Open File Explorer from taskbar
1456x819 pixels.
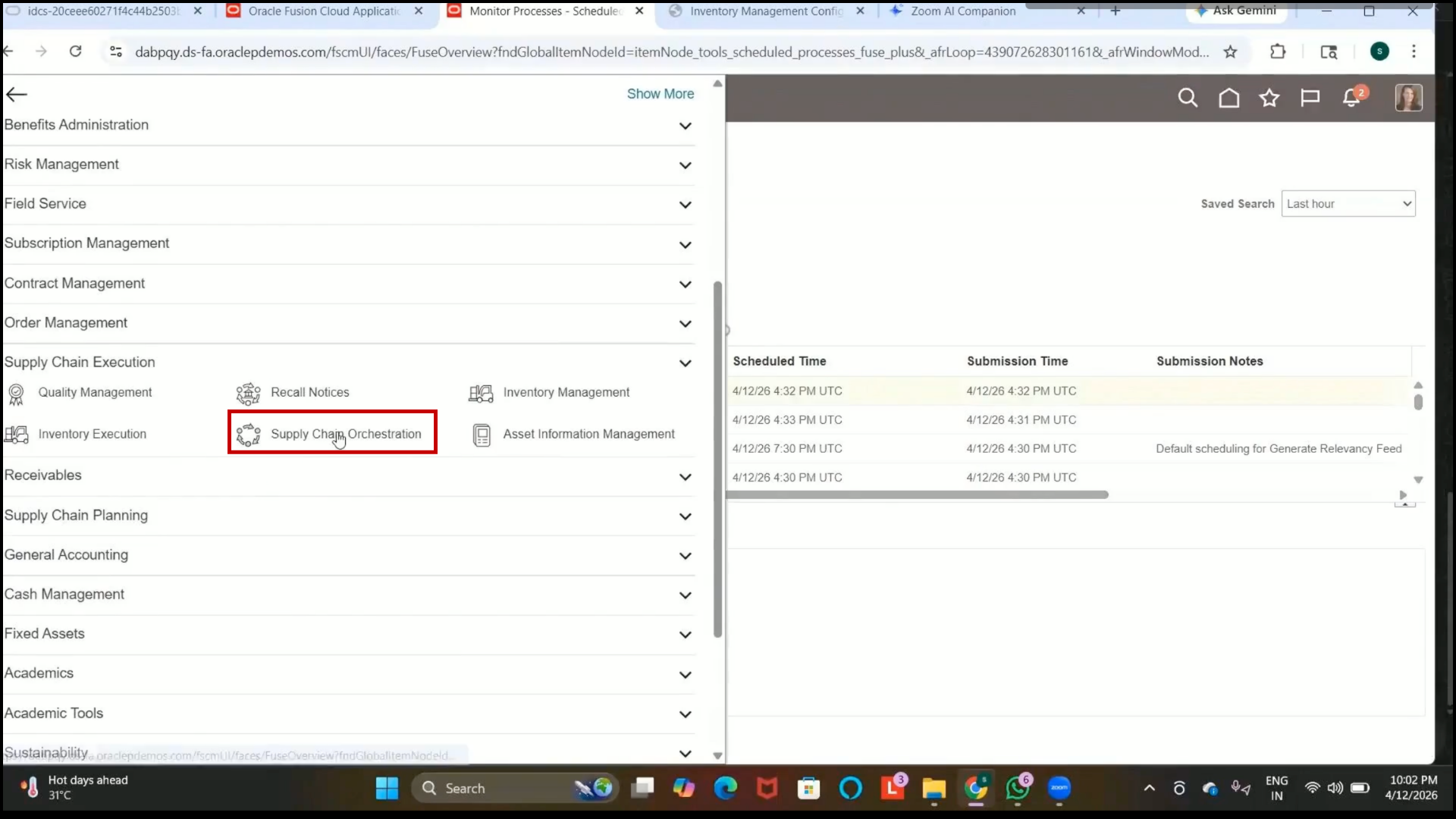tap(934, 789)
